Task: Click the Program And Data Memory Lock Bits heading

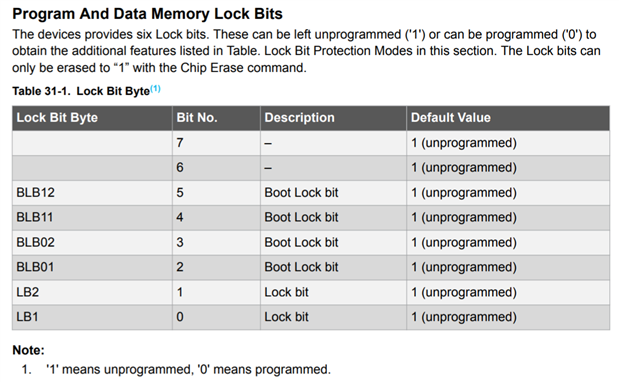Action: 148,14
